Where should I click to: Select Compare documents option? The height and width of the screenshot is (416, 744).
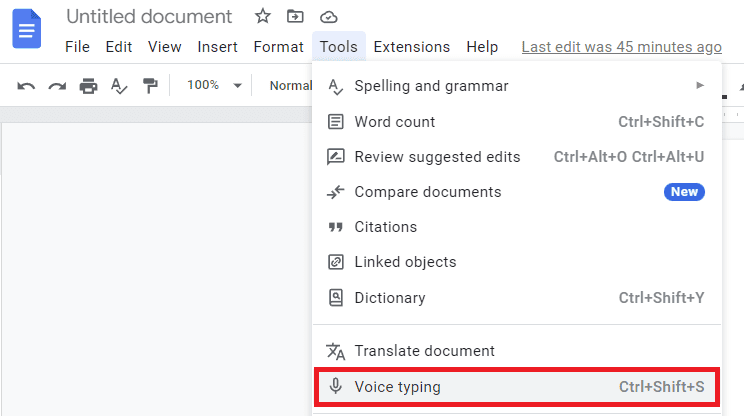[517, 192]
